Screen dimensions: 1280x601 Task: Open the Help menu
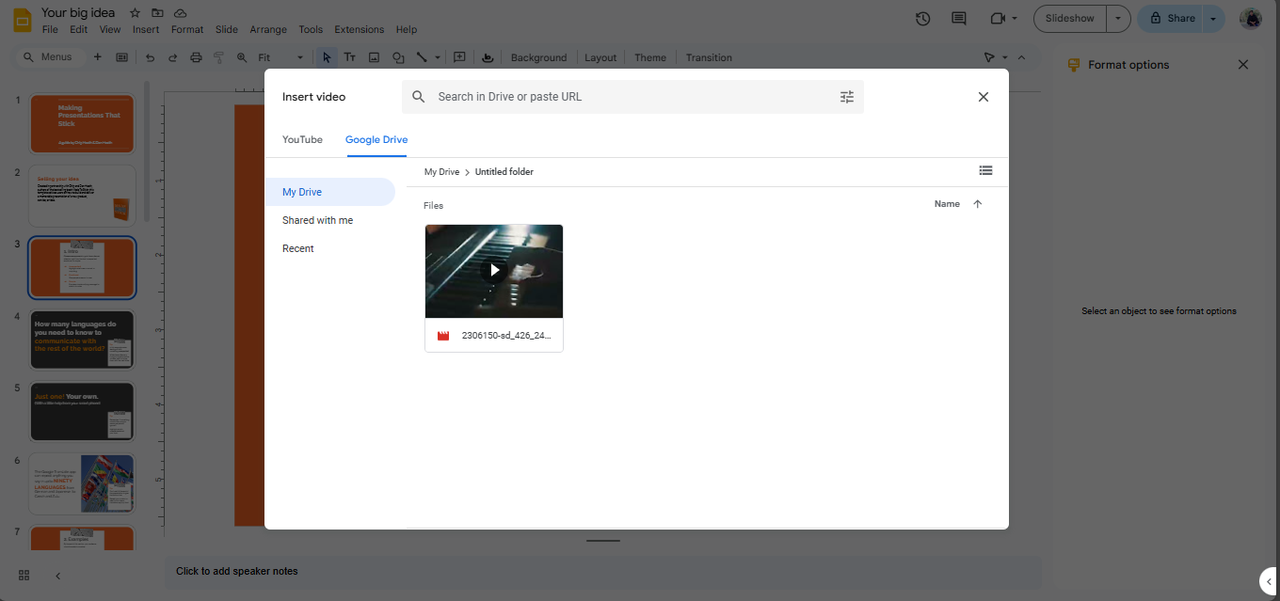point(406,30)
